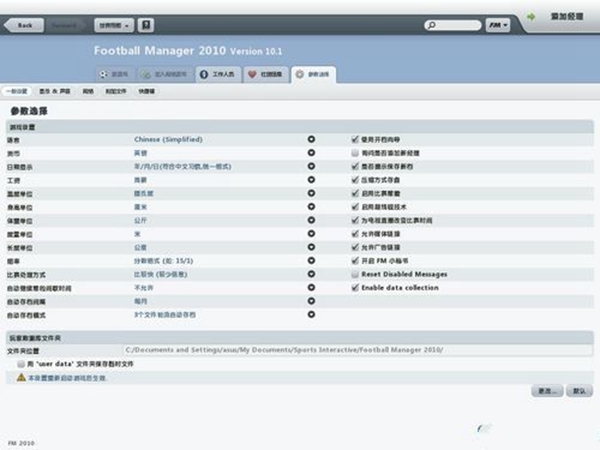Screen dimensions: 600x450
Task: Open the Chinese (Simplified) language dropdown
Action: pyautogui.click(x=311, y=140)
